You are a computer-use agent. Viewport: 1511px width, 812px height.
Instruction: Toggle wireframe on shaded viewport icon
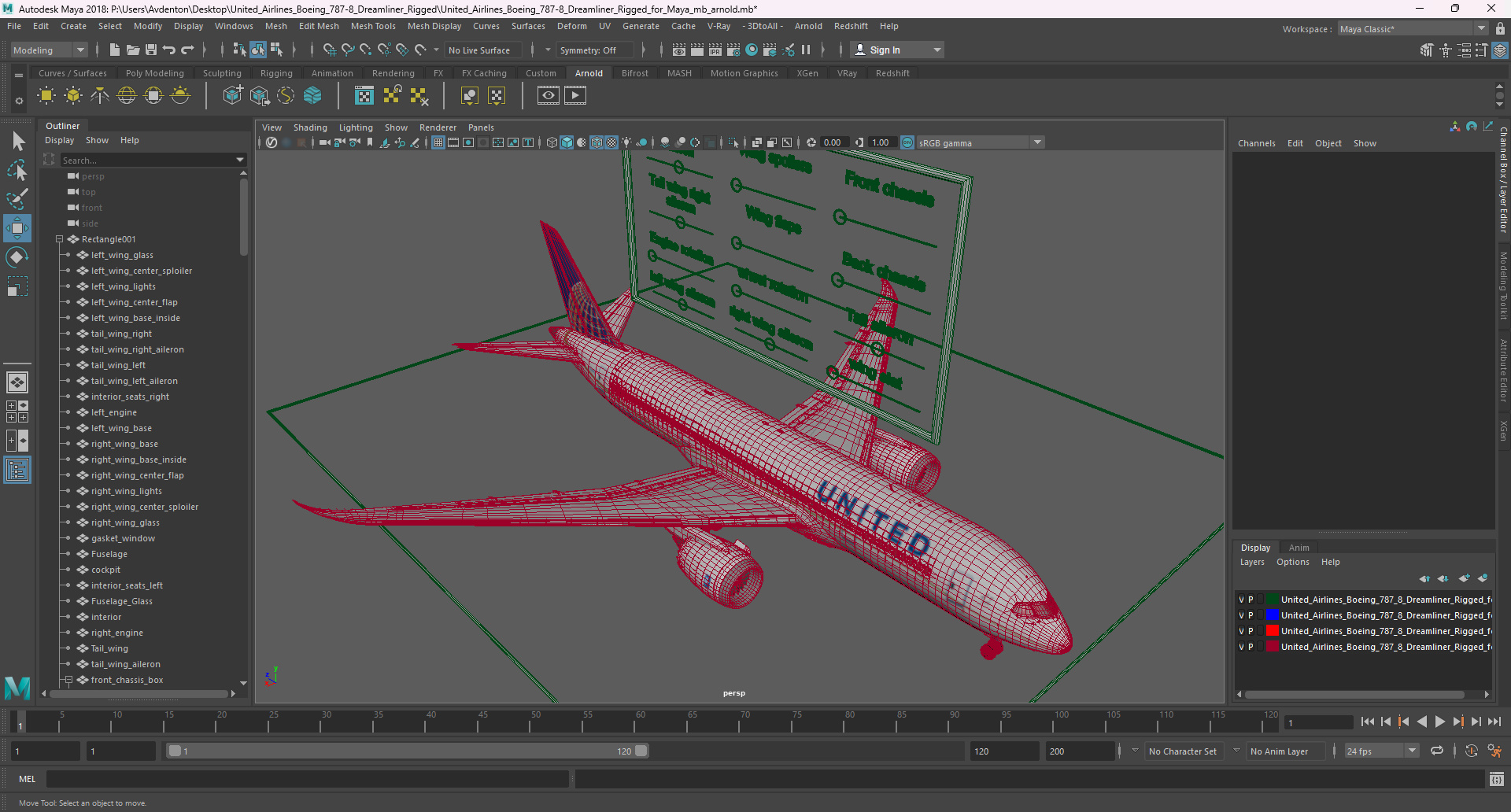coord(597,142)
